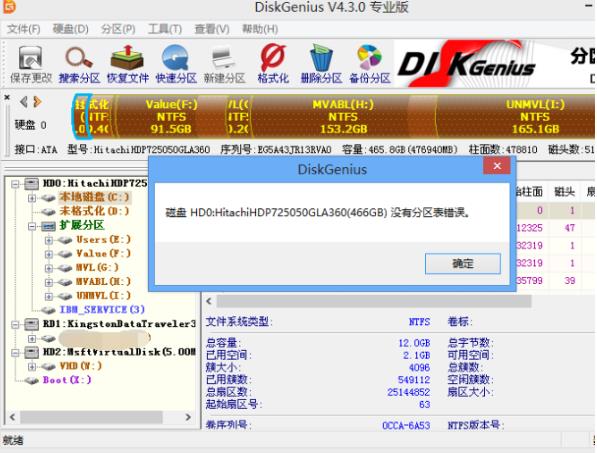Expand the MVL (G:) tree node
The image size is (597, 453).
49,268
